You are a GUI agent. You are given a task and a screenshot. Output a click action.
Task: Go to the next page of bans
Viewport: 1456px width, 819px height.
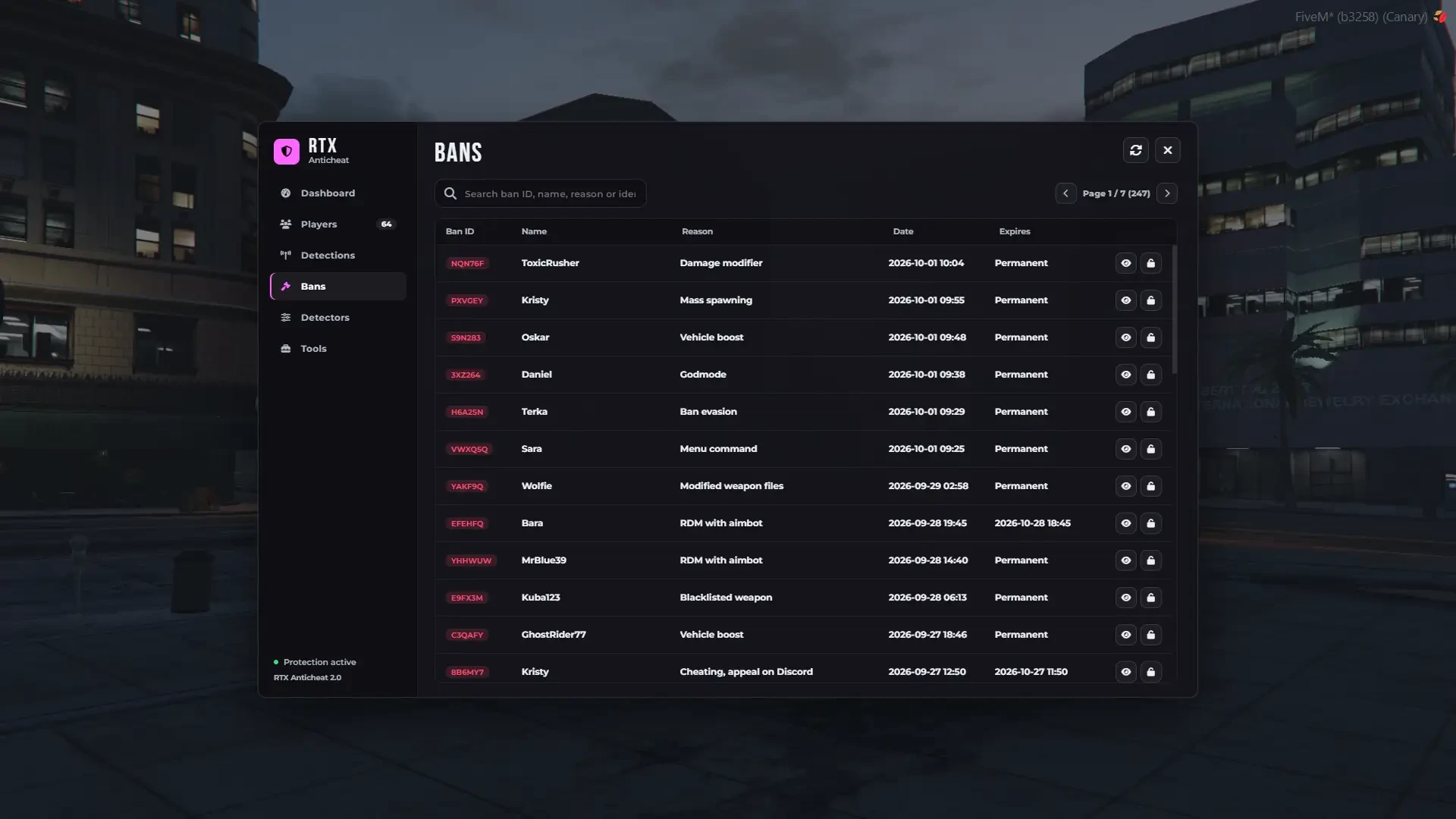point(1167,193)
